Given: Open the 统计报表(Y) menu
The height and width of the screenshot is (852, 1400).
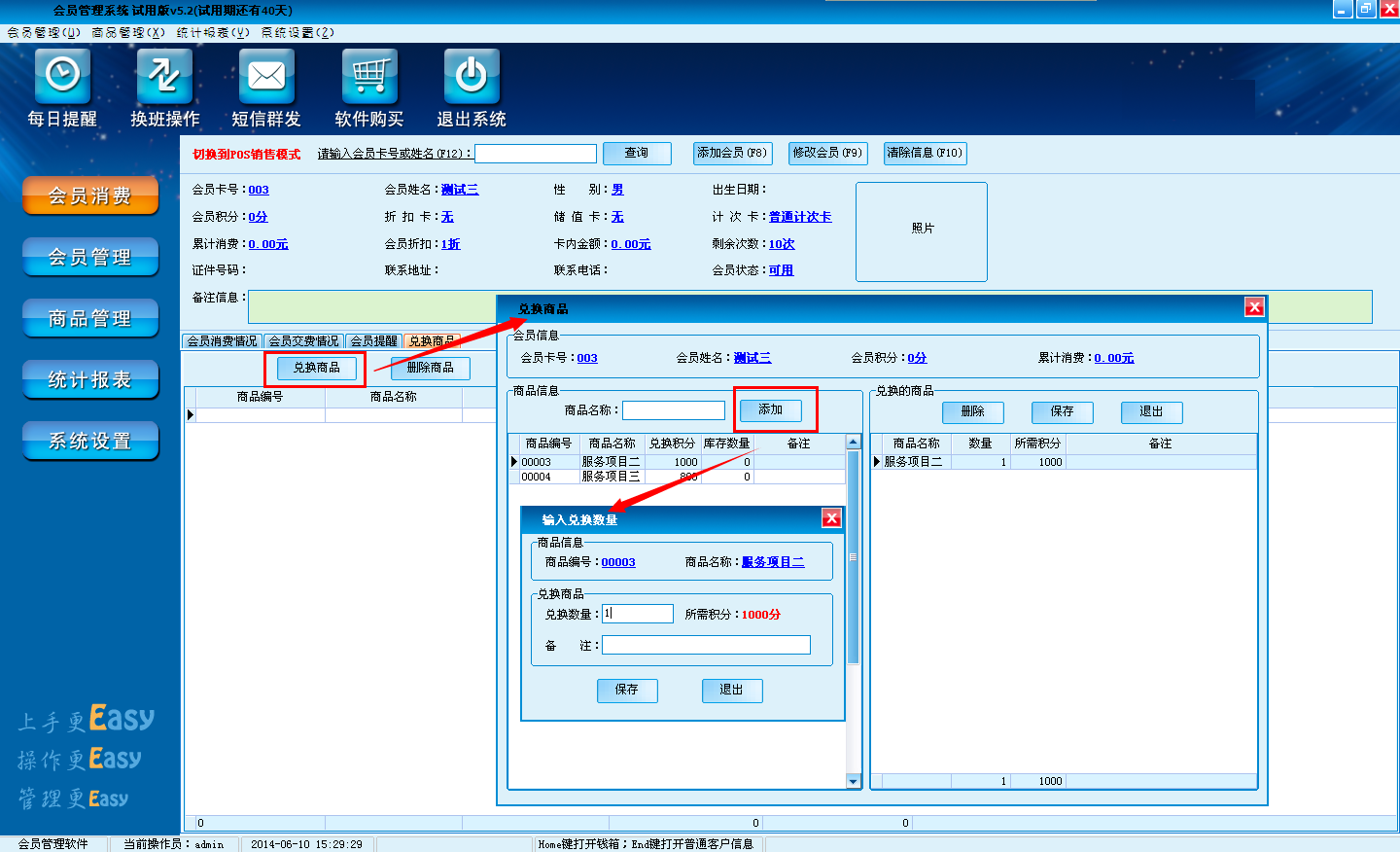Looking at the screenshot, I should pyautogui.click(x=213, y=32).
